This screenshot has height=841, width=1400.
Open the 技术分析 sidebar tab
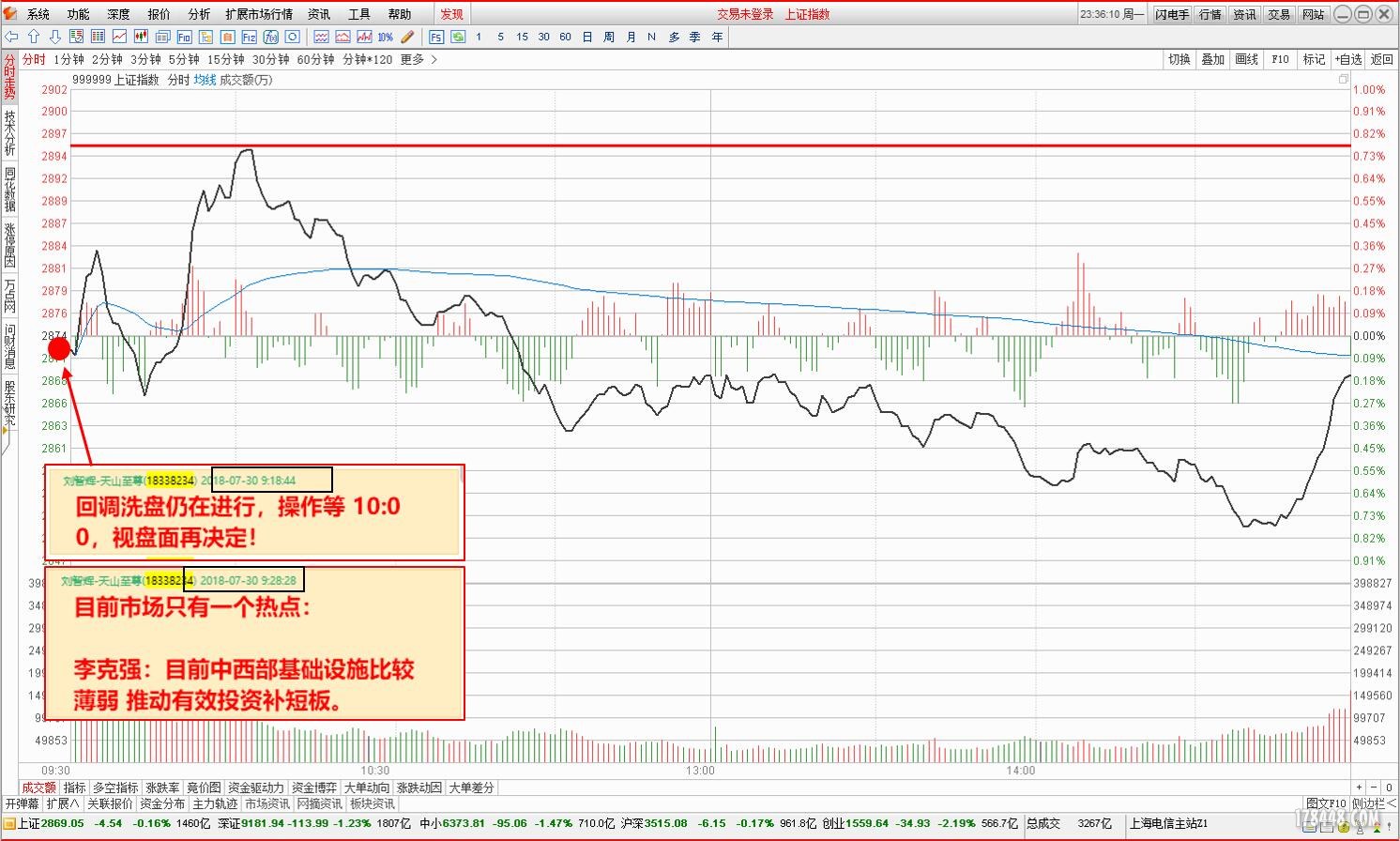coord(9,132)
